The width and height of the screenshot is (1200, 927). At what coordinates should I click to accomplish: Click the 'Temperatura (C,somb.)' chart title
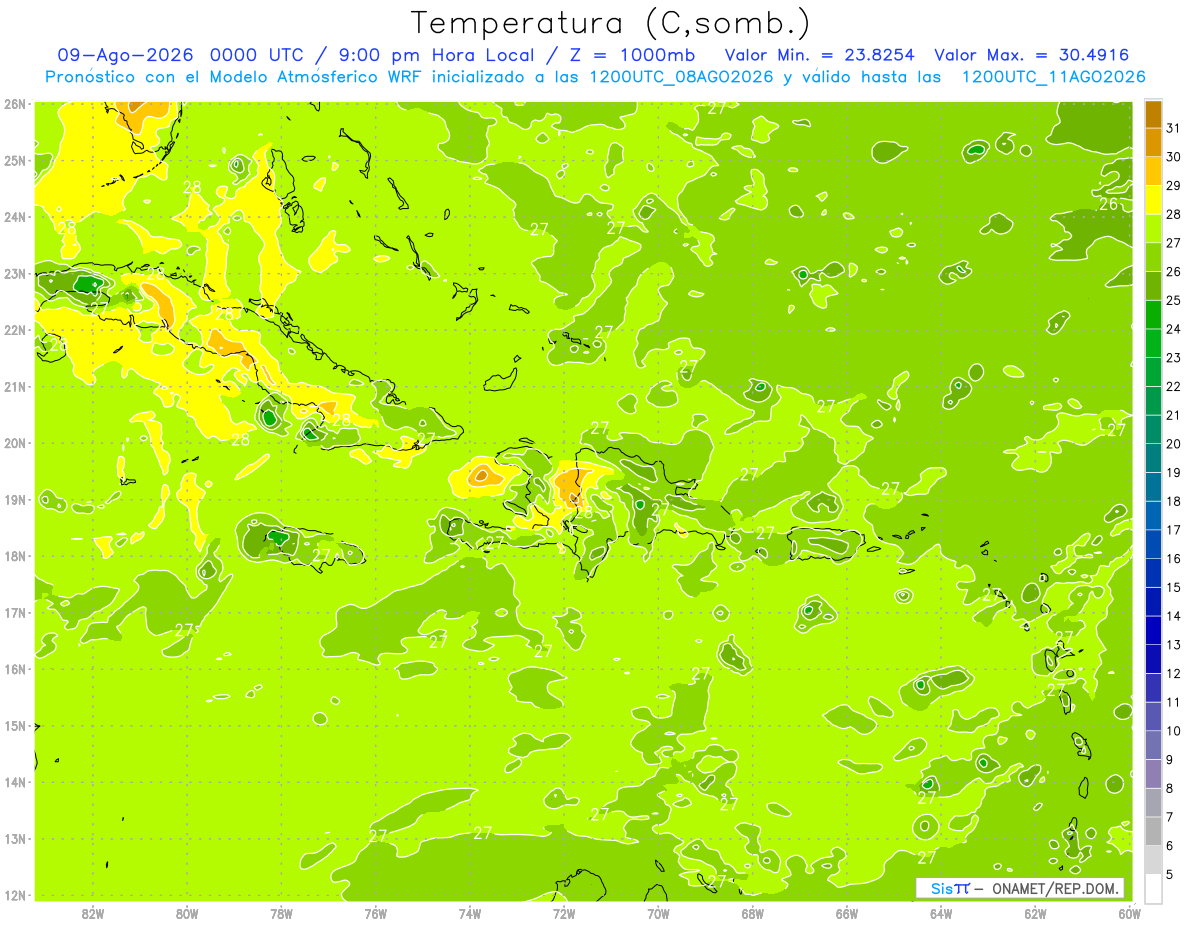tap(611, 24)
